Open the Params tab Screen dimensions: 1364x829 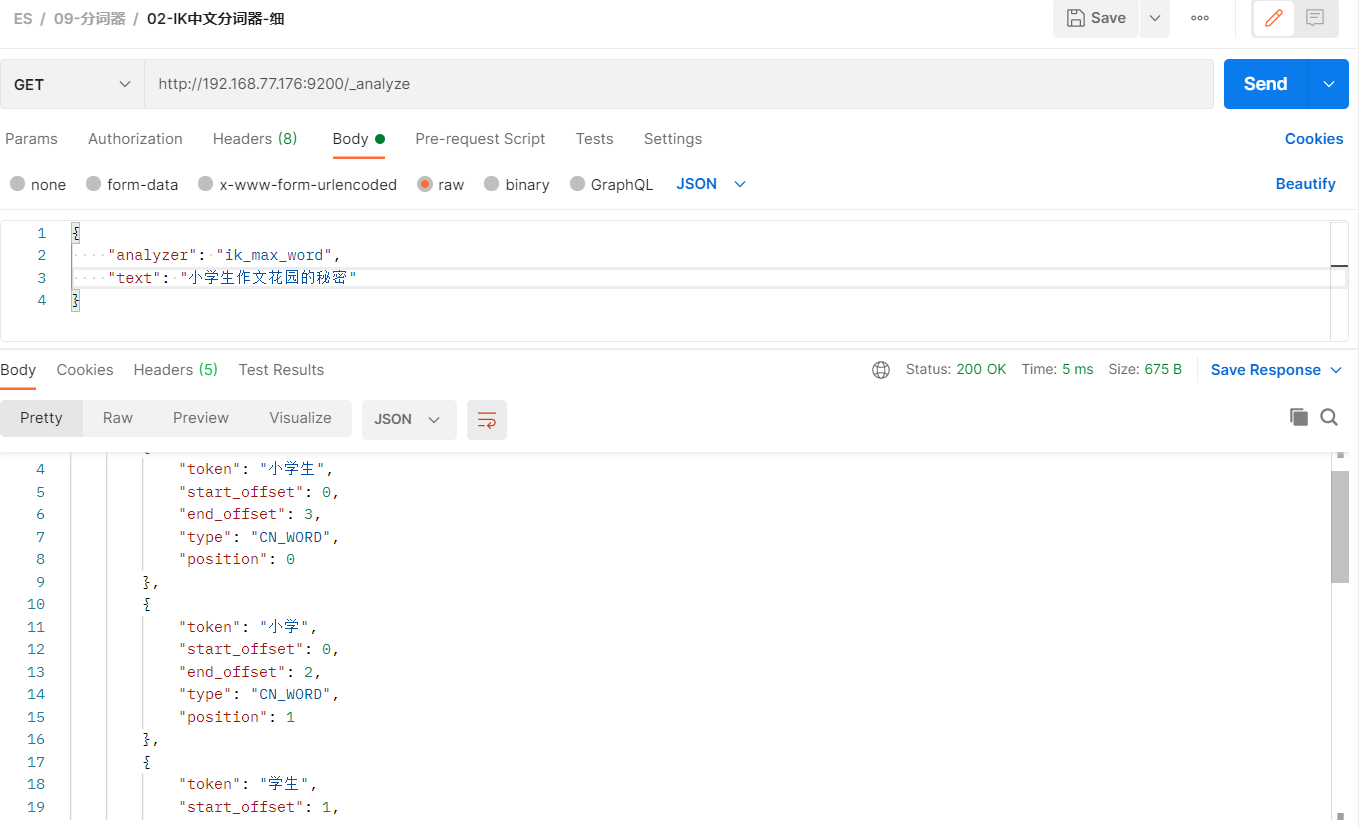tap(31, 139)
